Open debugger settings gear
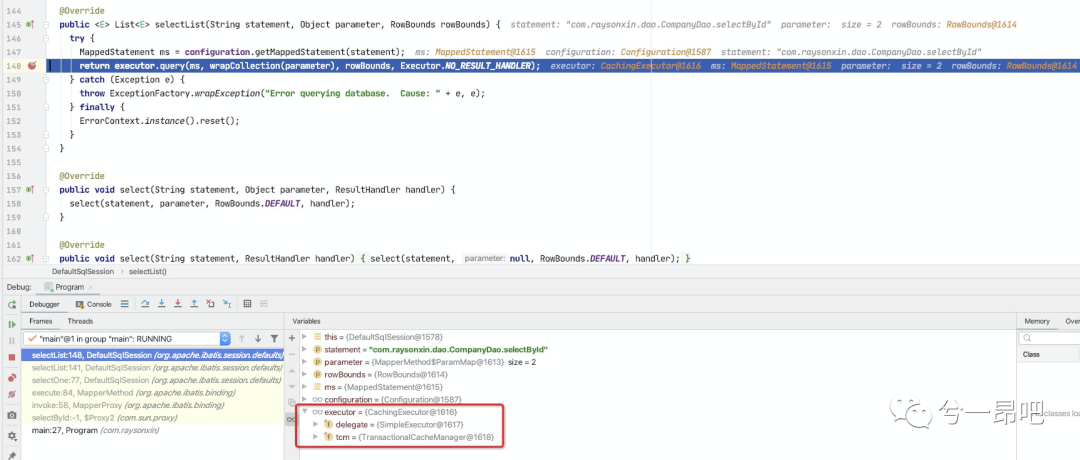Viewport: 1080px width, 460px height. click(12, 436)
